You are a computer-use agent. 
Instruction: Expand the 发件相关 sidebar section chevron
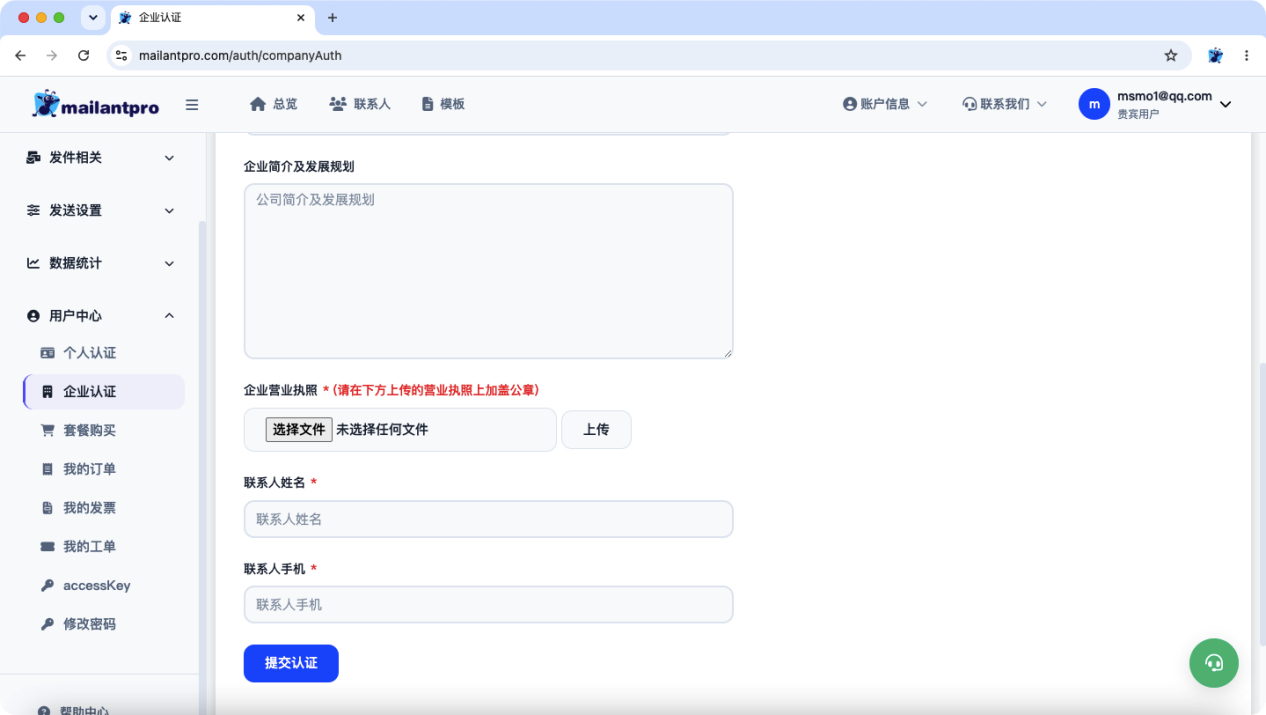169,158
